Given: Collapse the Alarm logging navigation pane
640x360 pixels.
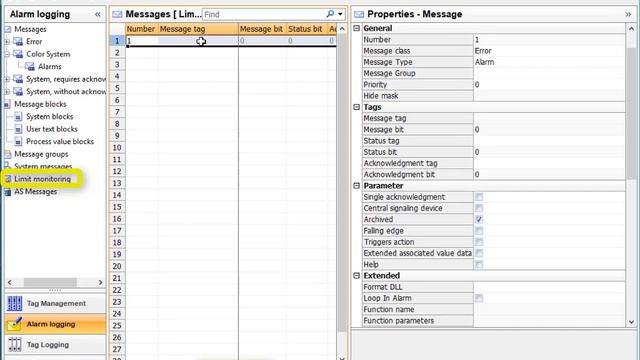Looking at the screenshot, I should [98, 14].
